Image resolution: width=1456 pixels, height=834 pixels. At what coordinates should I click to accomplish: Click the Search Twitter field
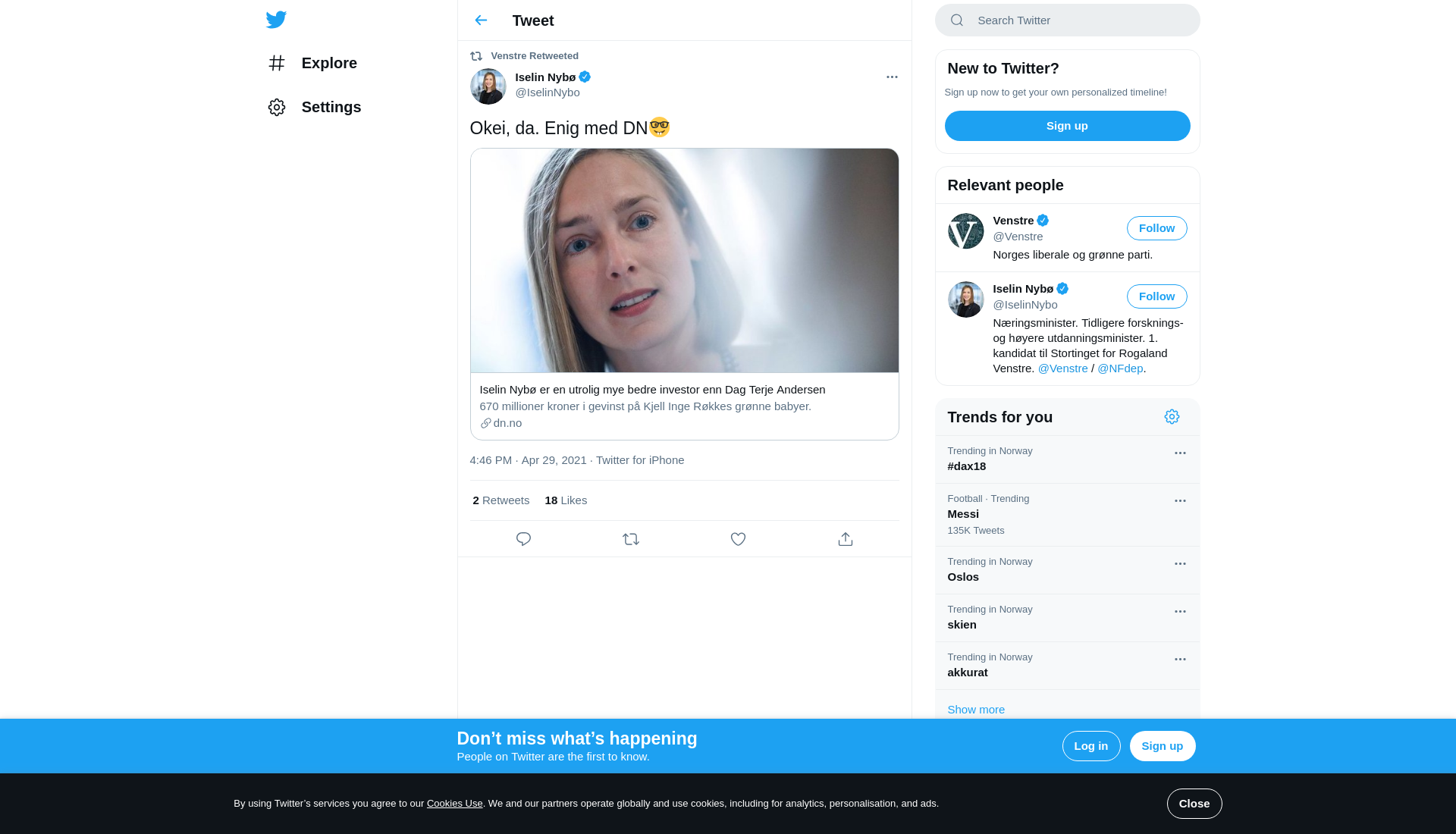click(1067, 20)
